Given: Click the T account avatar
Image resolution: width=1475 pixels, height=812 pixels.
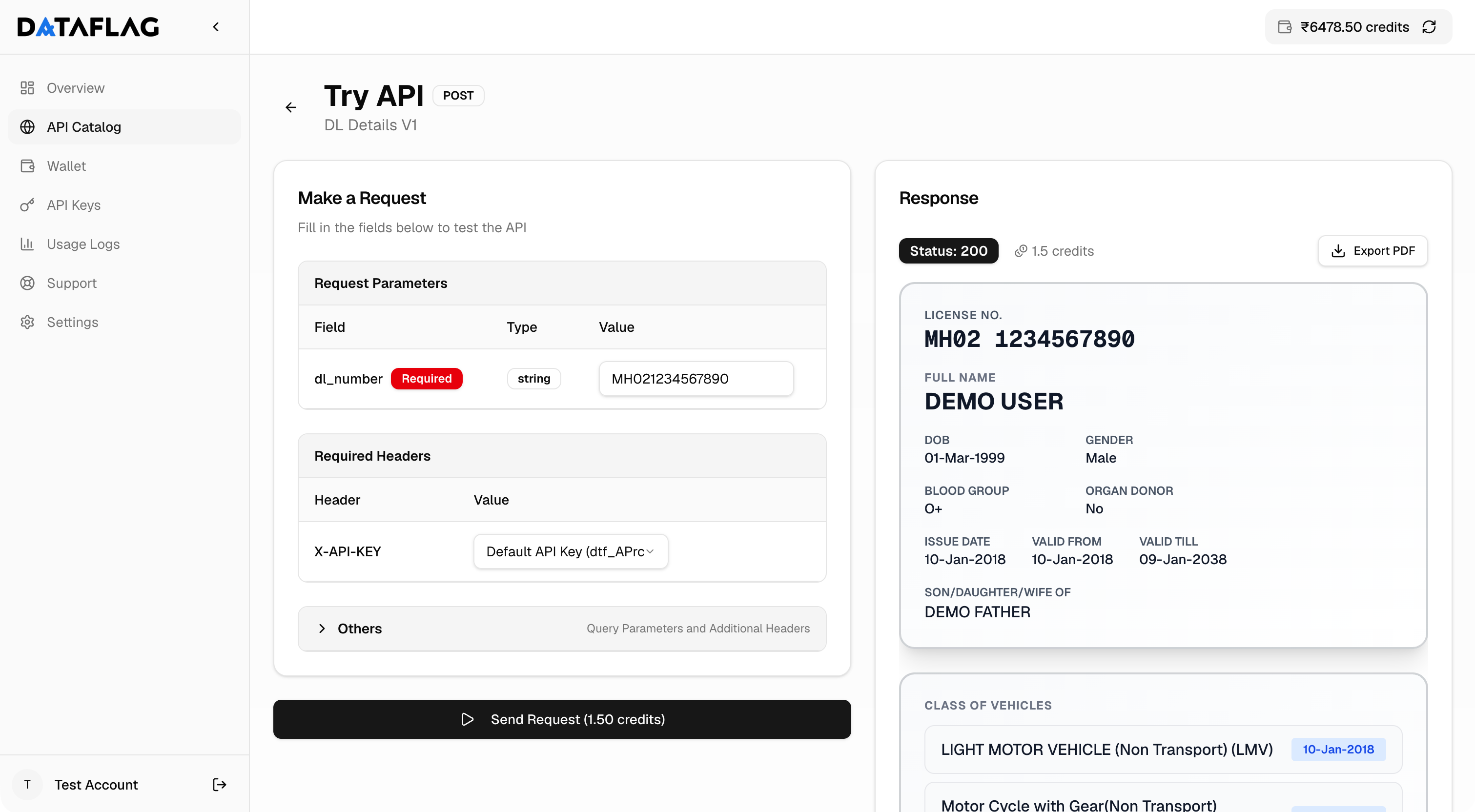Looking at the screenshot, I should tap(27, 785).
